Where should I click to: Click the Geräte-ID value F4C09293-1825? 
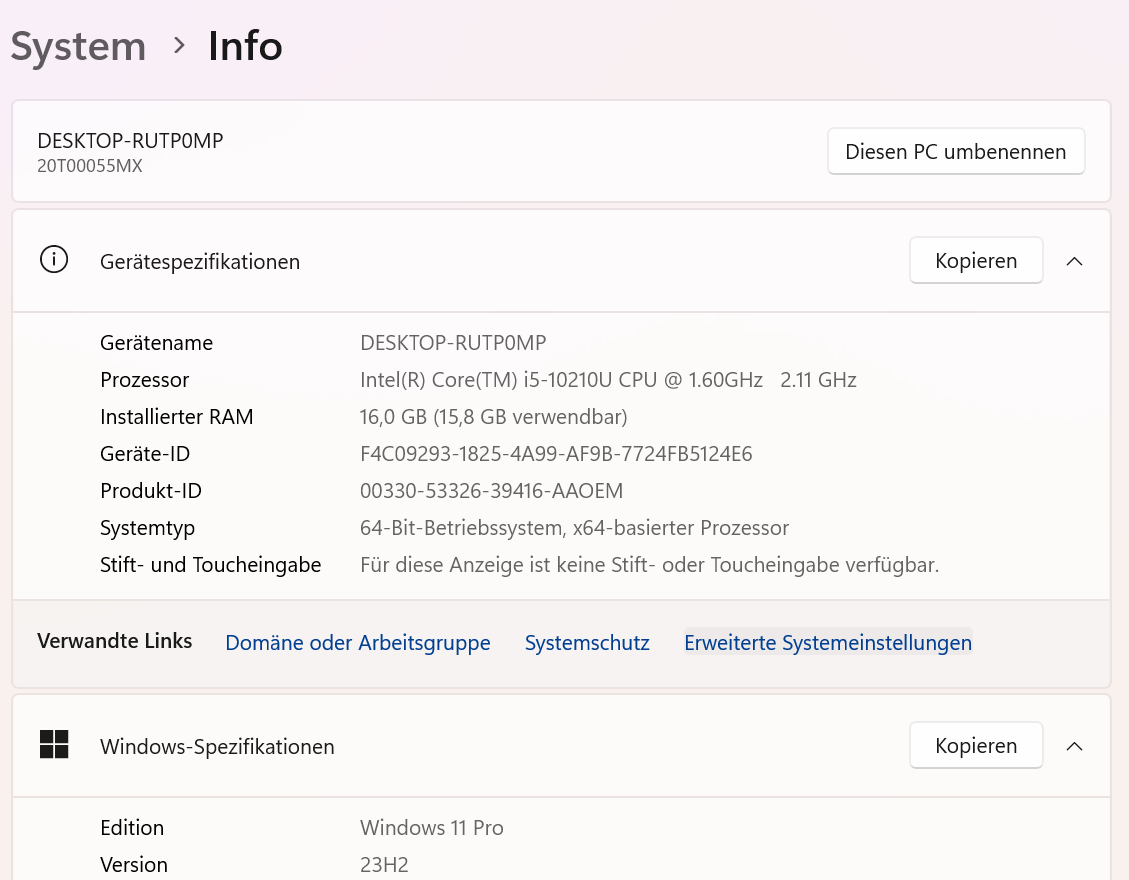(556, 454)
